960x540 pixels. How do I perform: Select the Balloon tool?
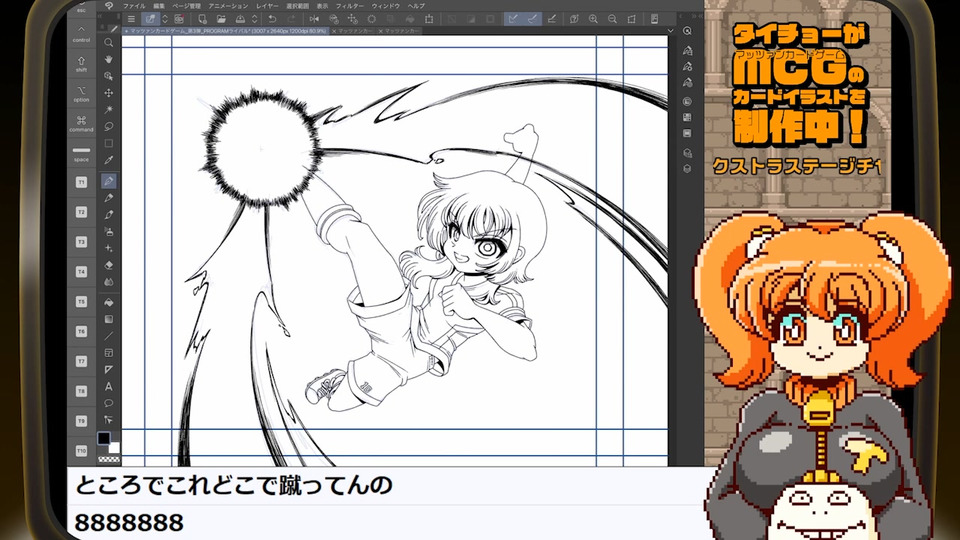pos(108,403)
